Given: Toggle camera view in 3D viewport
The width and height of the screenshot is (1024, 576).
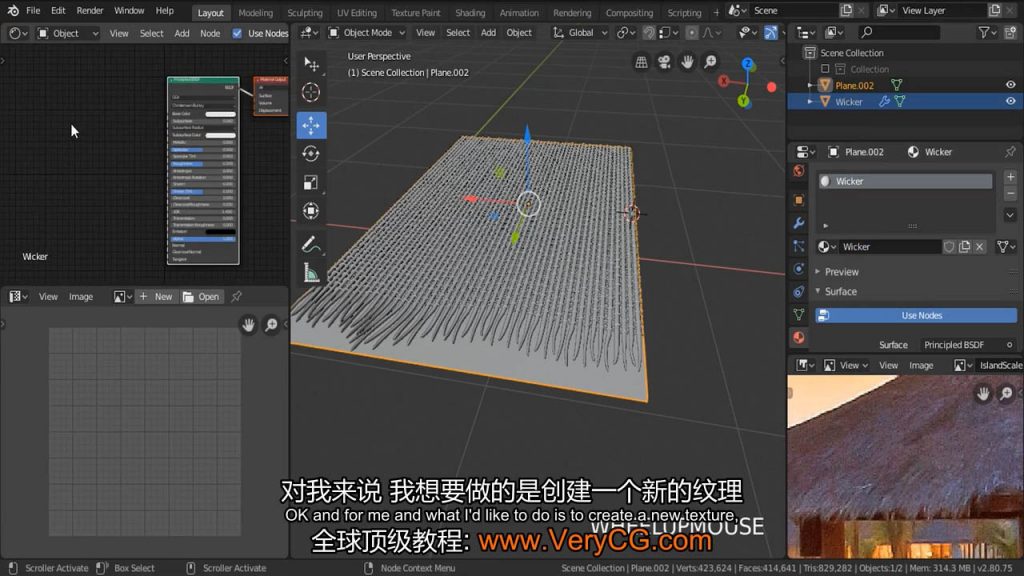Looking at the screenshot, I should [x=664, y=61].
